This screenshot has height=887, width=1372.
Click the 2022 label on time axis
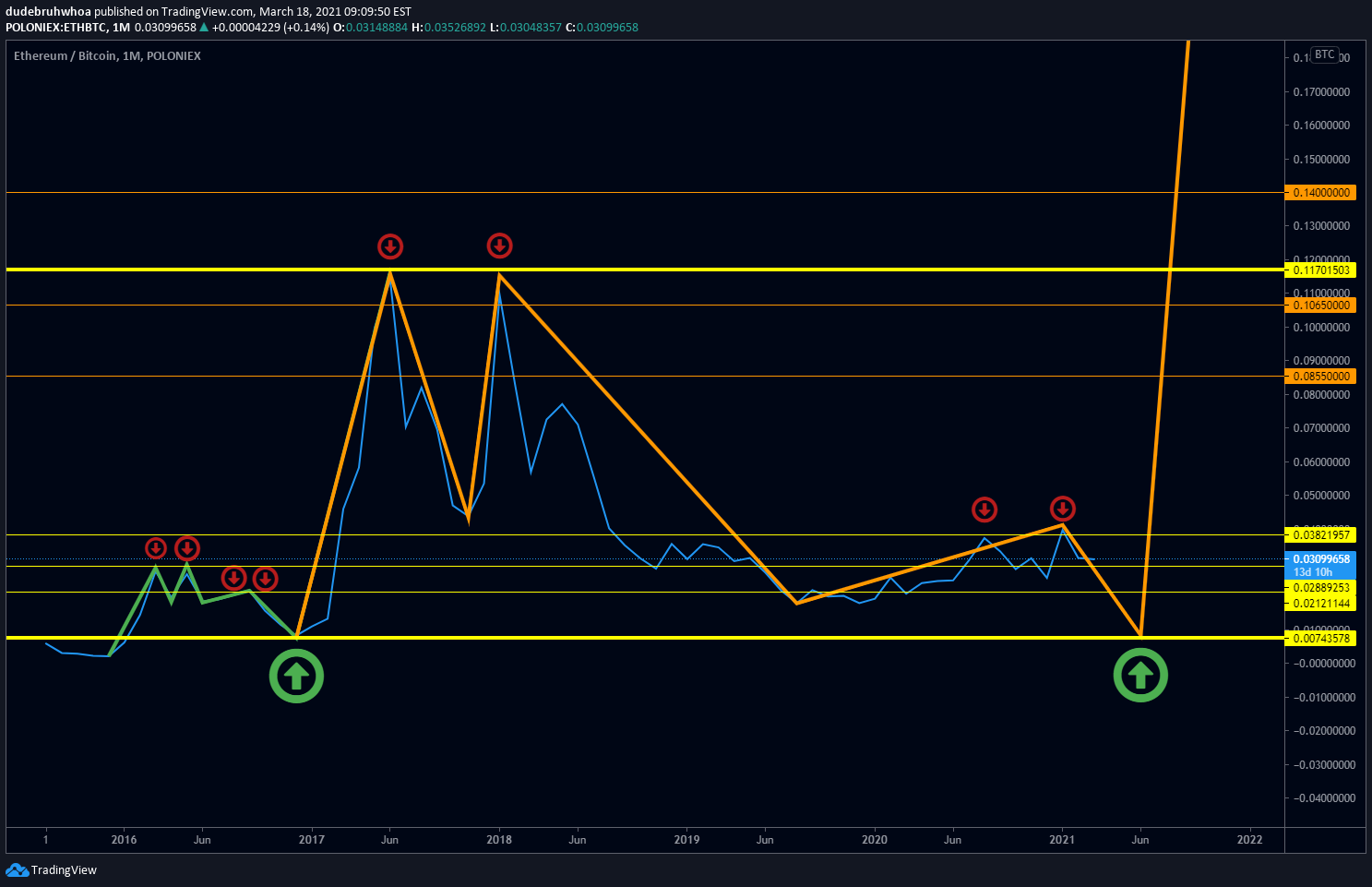click(x=1249, y=840)
